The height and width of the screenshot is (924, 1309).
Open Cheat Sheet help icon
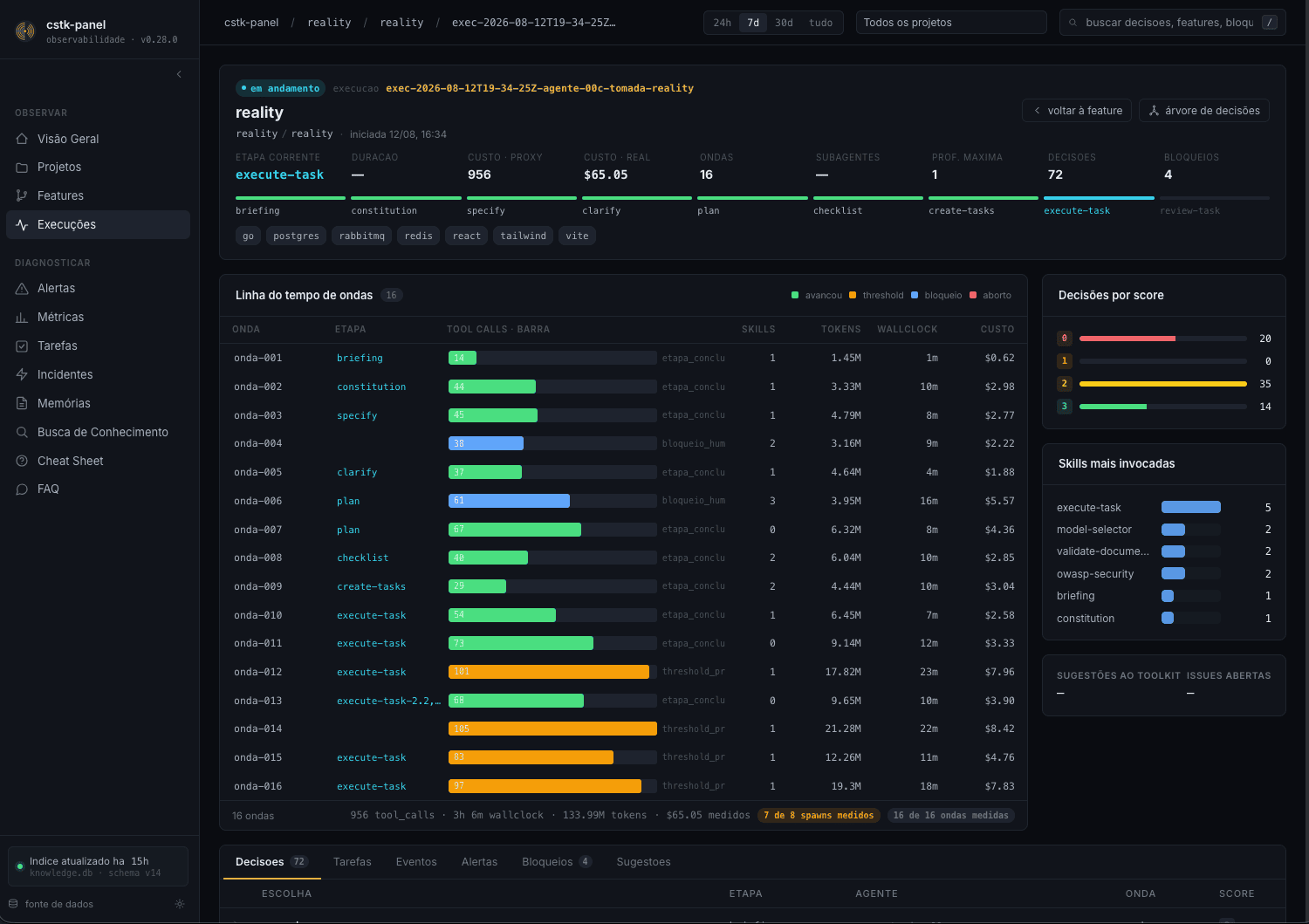coord(22,461)
